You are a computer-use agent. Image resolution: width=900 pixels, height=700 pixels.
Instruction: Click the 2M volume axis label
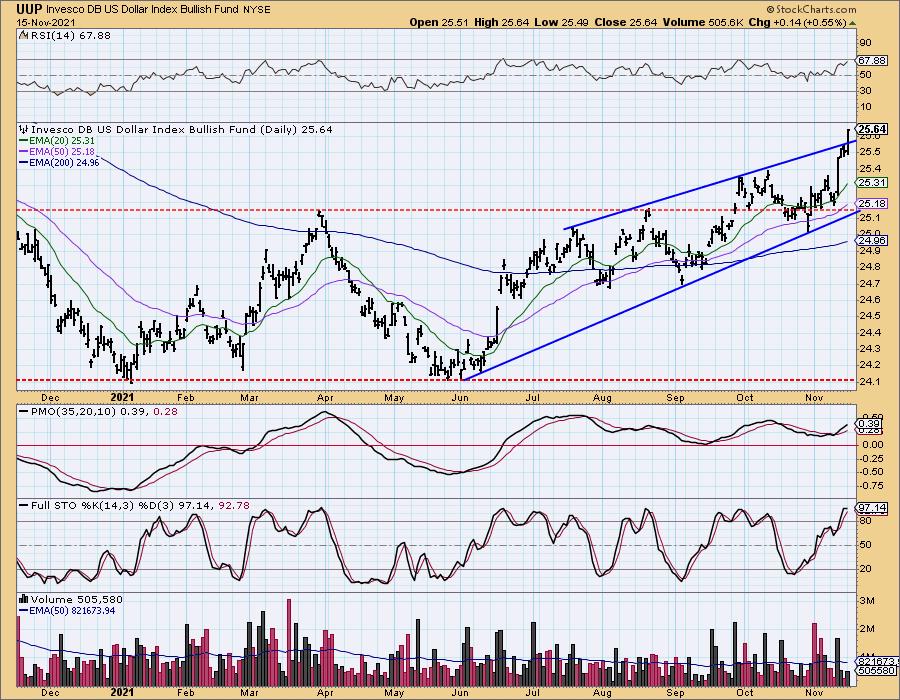[867, 629]
